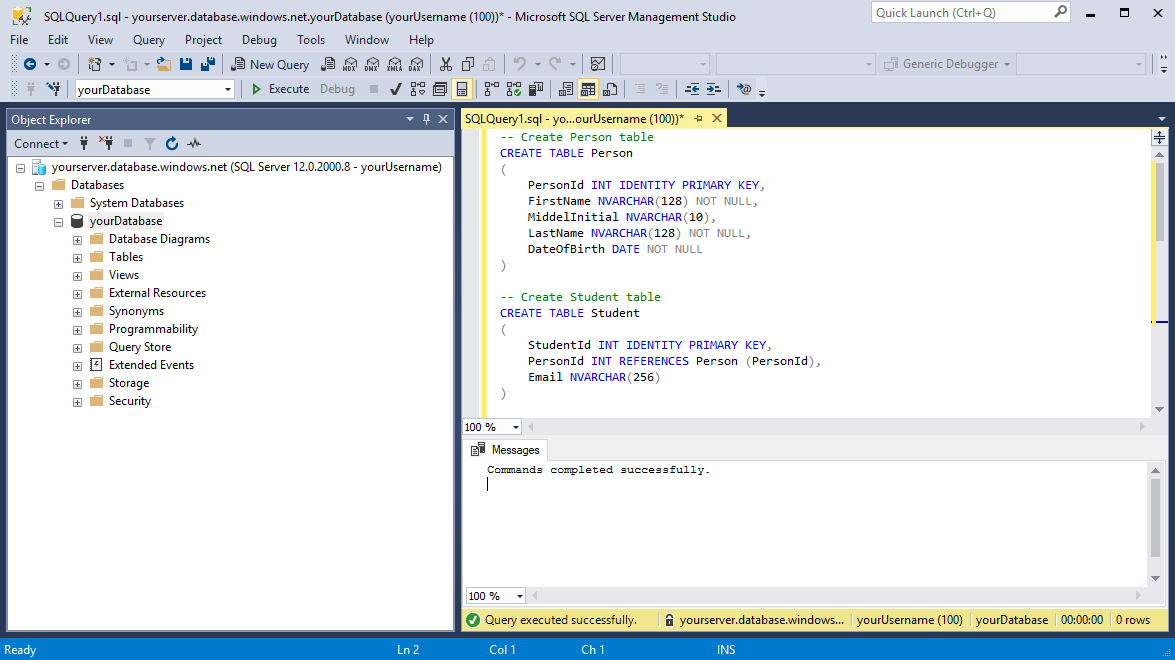Open the Activity Monitor icon in Object Explorer
The width and height of the screenshot is (1175, 660).
[194, 144]
